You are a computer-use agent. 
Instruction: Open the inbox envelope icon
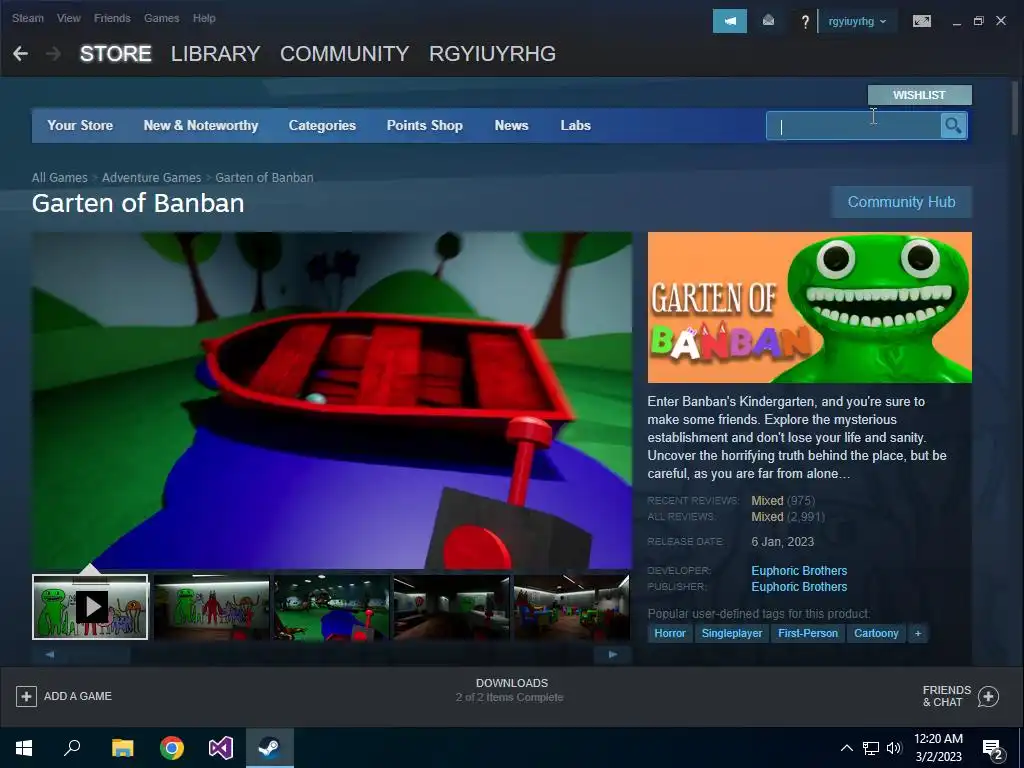768,21
